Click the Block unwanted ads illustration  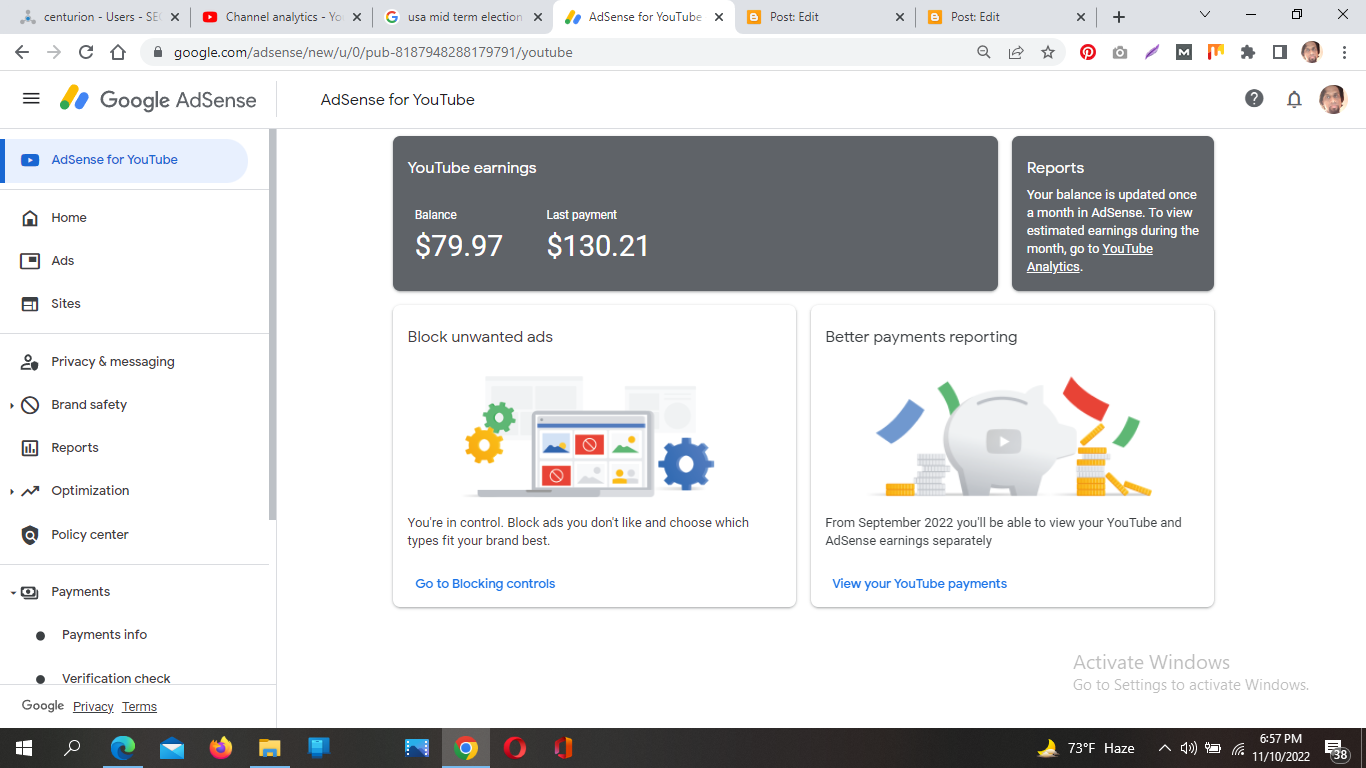click(x=590, y=436)
